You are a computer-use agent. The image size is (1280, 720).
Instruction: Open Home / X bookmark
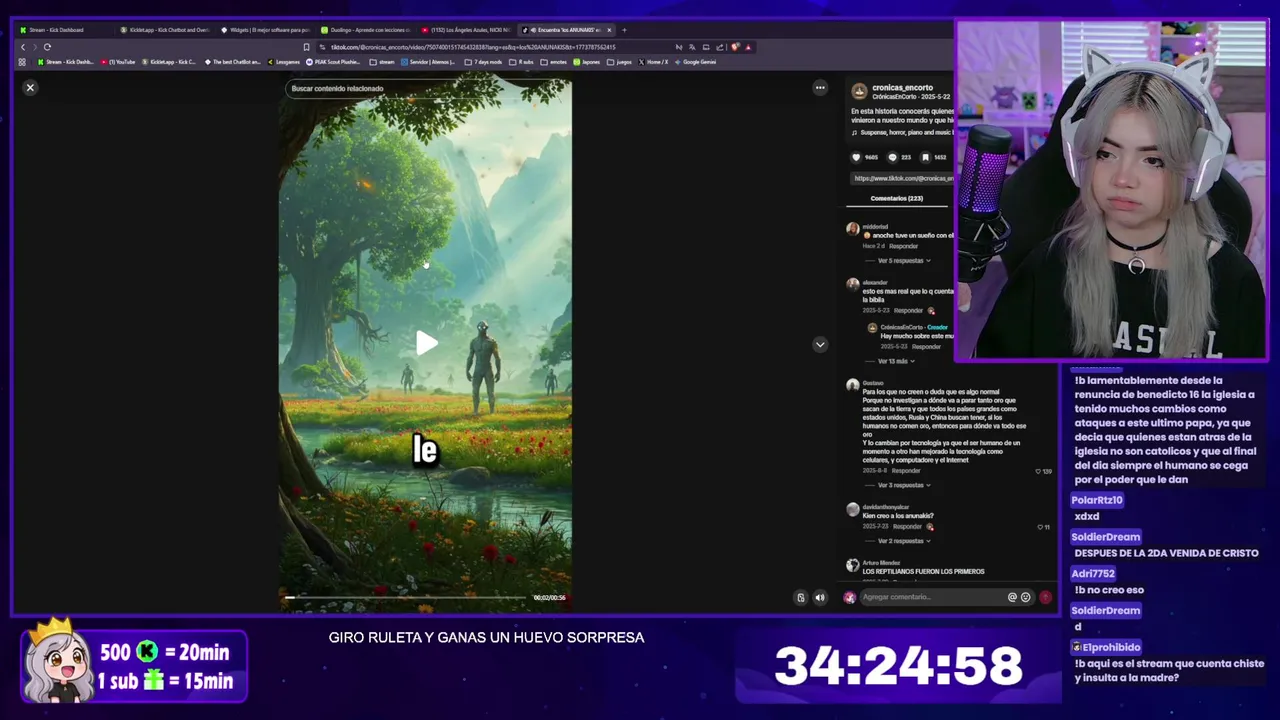click(x=653, y=62)
